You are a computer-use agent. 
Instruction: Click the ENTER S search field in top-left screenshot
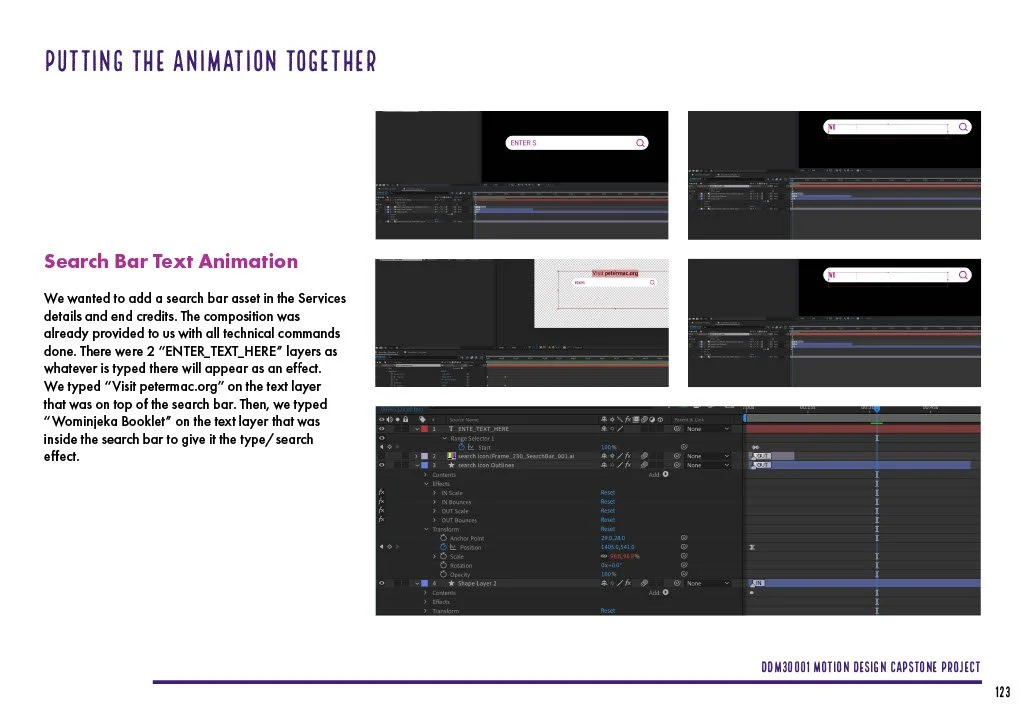click(577, 143)
